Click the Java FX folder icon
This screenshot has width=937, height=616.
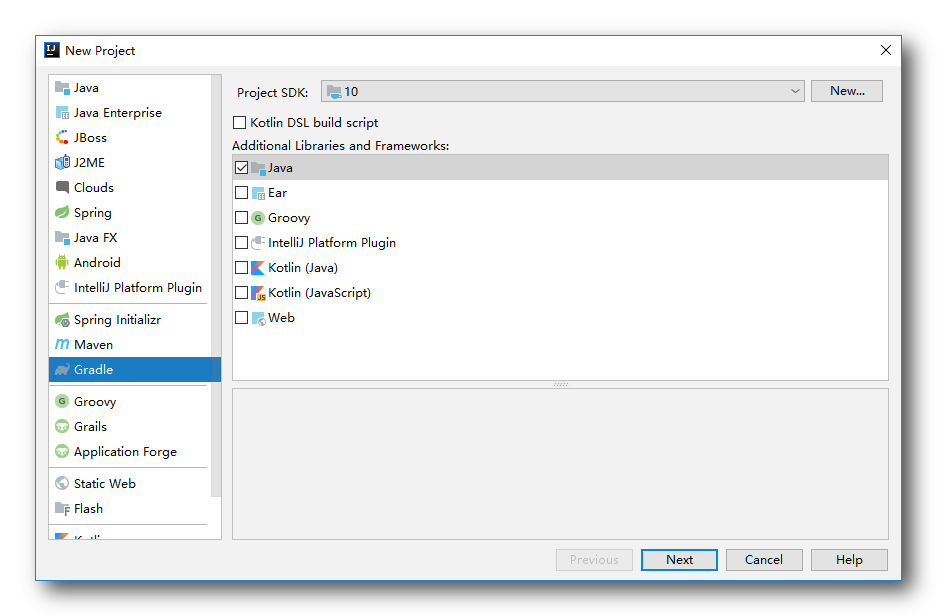click(62, 238)
